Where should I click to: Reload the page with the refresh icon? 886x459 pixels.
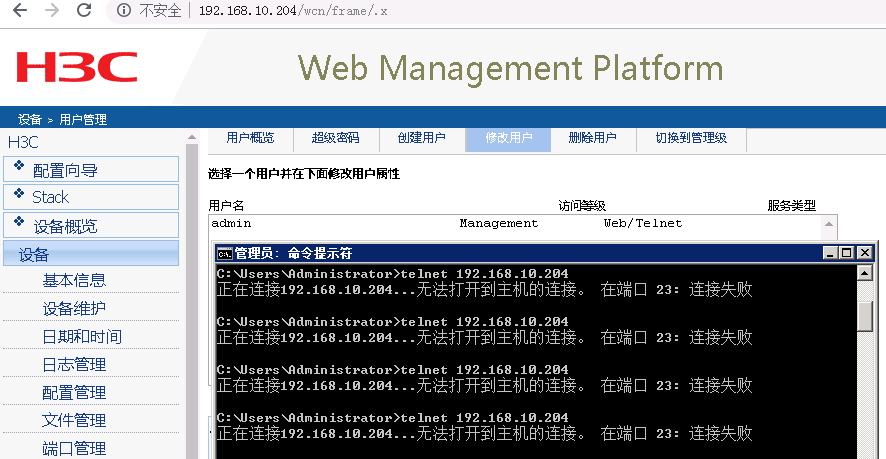84,10
